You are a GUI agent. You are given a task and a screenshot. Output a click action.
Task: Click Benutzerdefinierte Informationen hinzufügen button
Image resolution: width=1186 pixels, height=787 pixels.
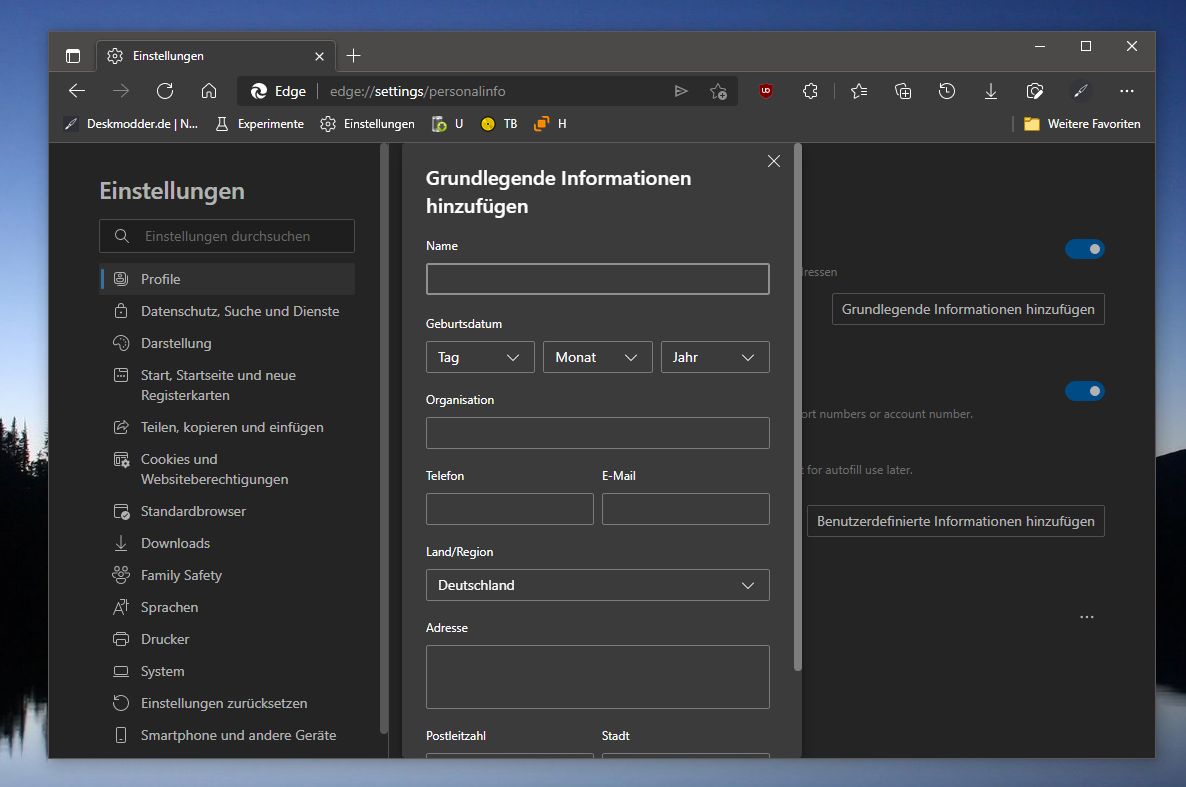click(x=955, y=521)
